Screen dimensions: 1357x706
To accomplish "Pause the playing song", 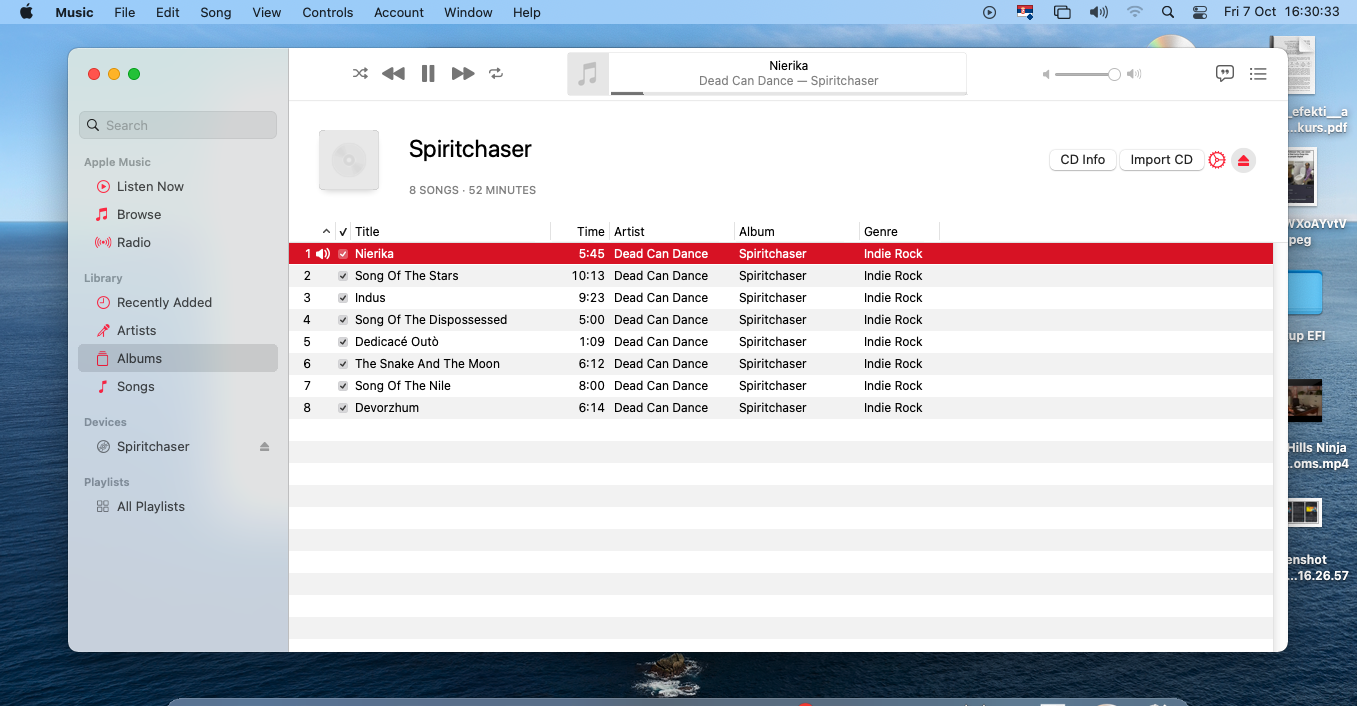I will point(428,73).
